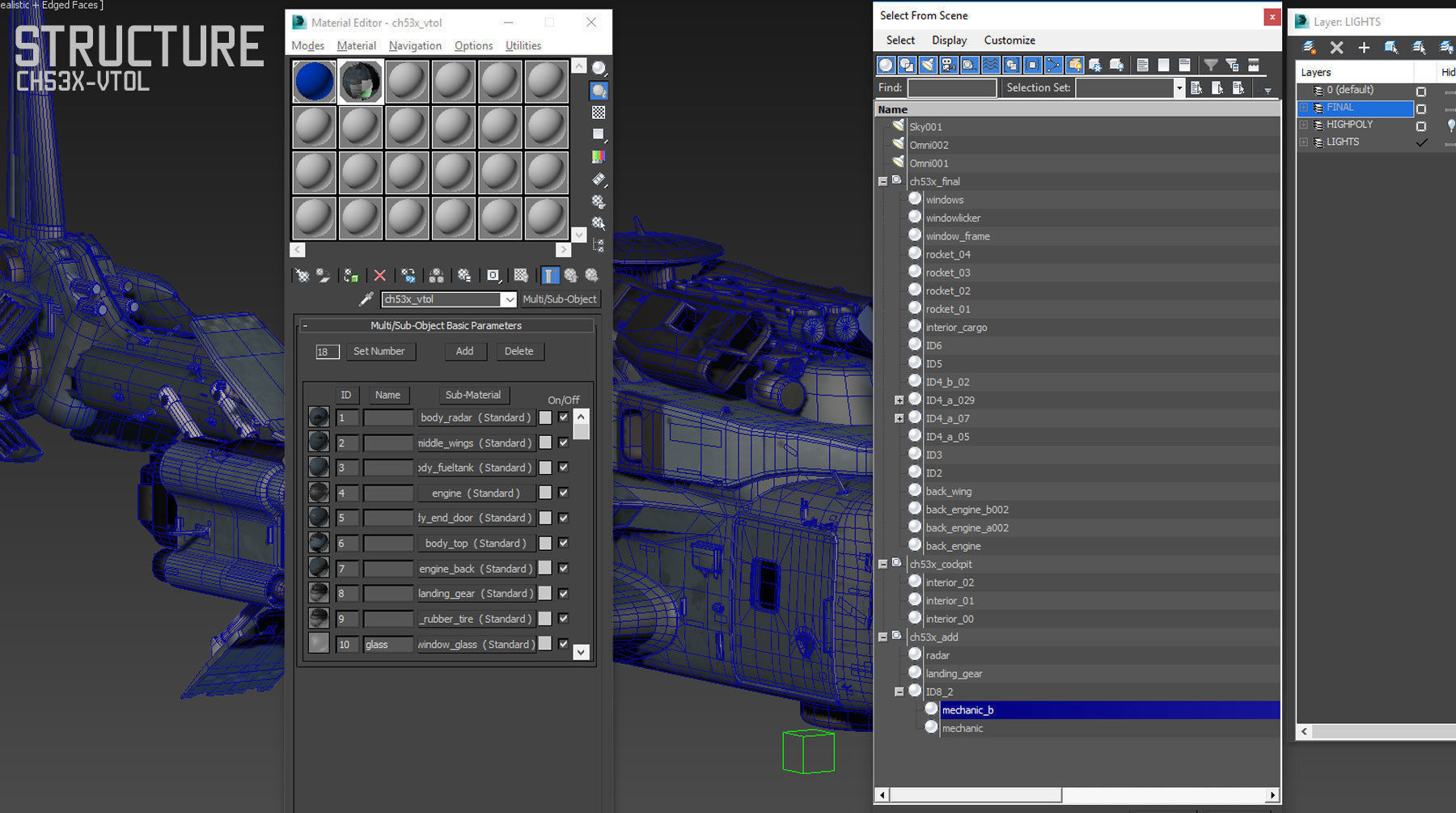Collapse ch53x_cockpit tree node

pos(882,565)
